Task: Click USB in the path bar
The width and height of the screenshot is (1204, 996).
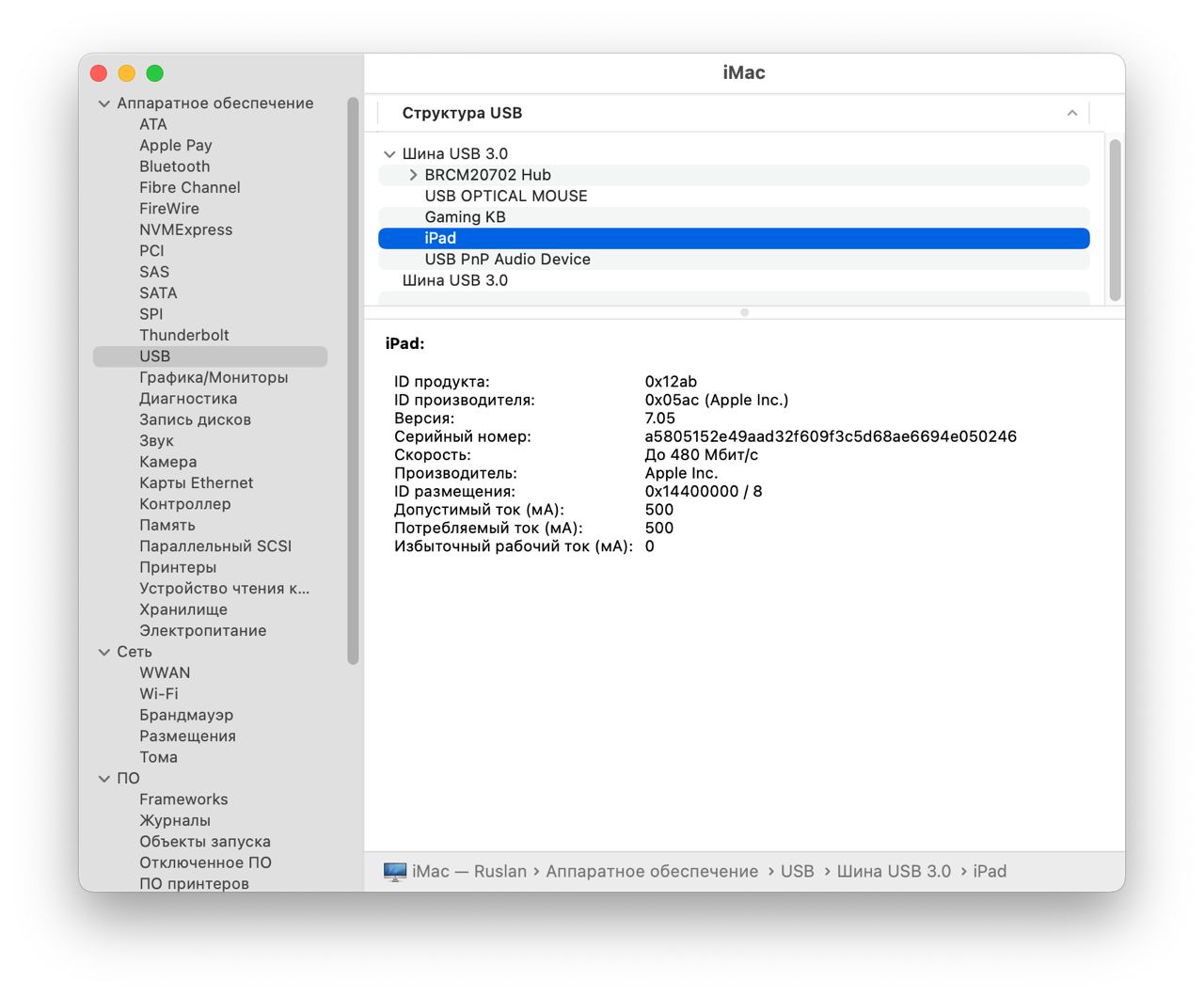Action: [797, 872]
